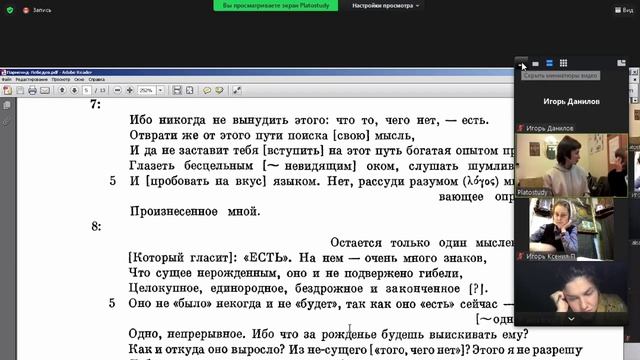Click the highlight text comment icon
The height and width of the screenshot is (360, 640).
click(220, 90)
